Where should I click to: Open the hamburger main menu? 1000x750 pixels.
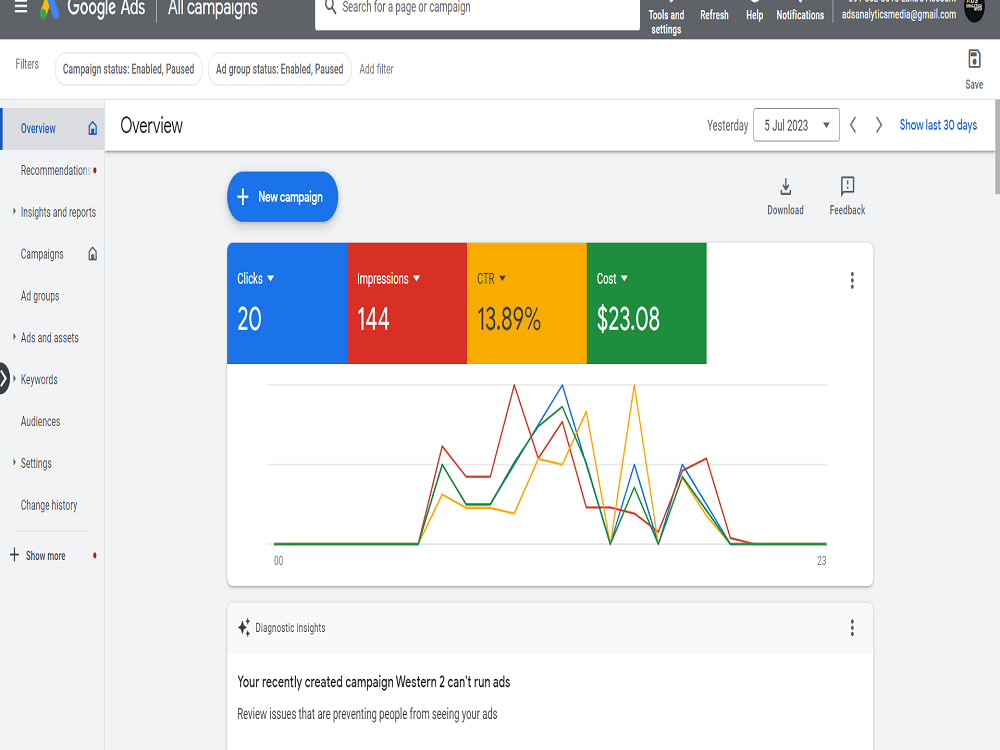(21, 8)
